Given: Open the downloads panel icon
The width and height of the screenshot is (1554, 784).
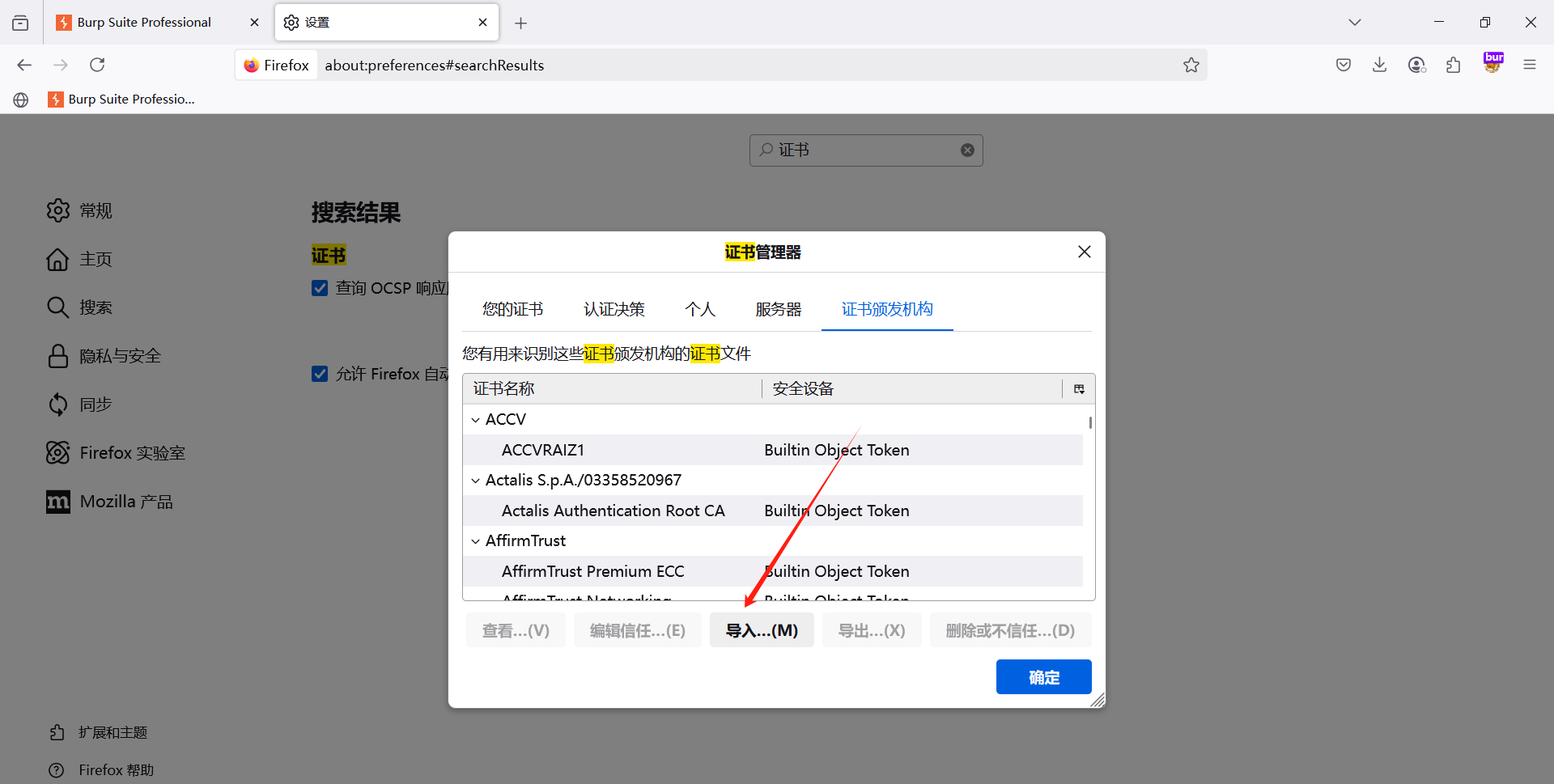Looking at the screenshot, I should [1380, 65].
